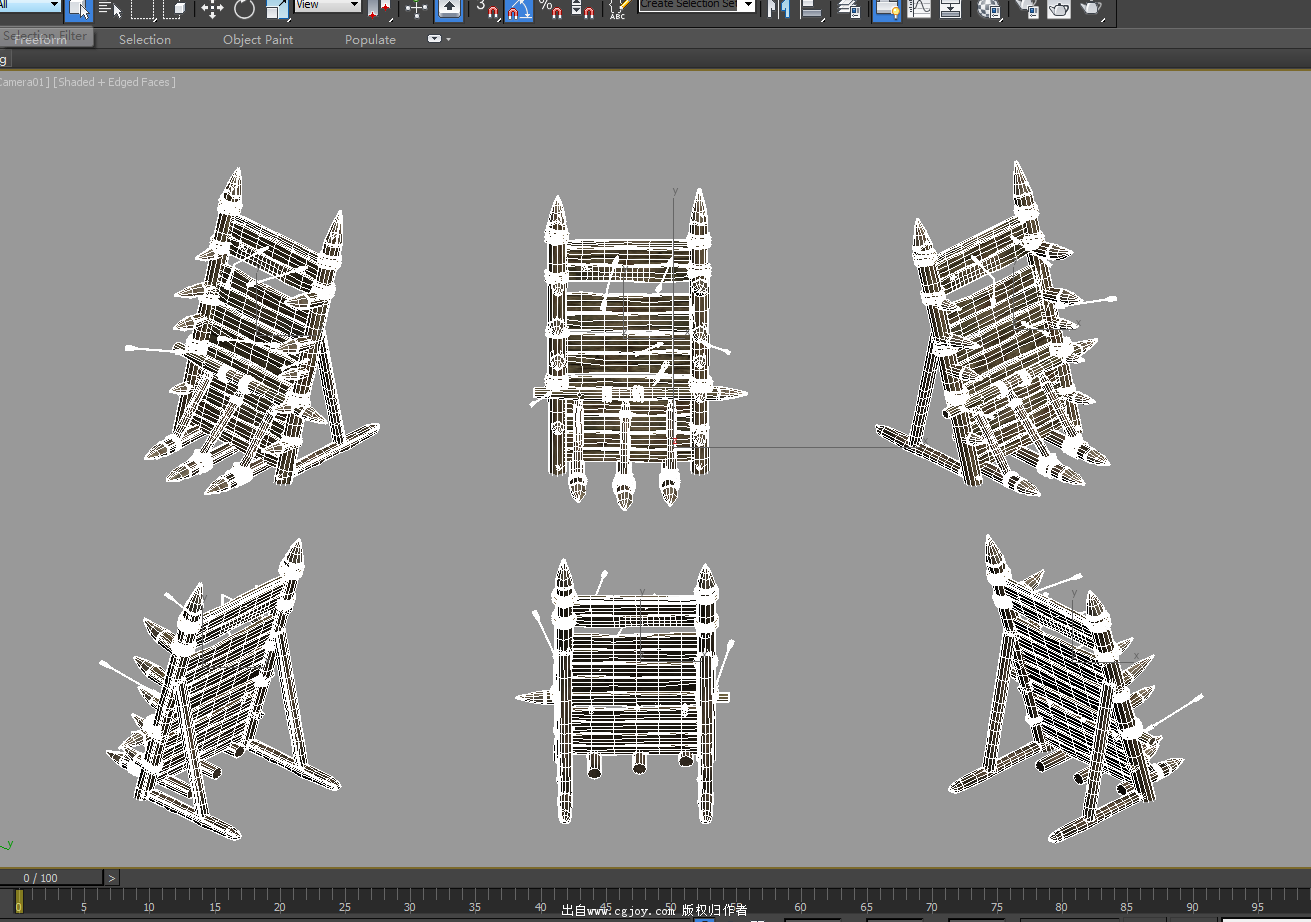Open Rendered Frame Window teapot icon
The image size is (1311, 922).
pyautogui.click(x=1059, y=10)
